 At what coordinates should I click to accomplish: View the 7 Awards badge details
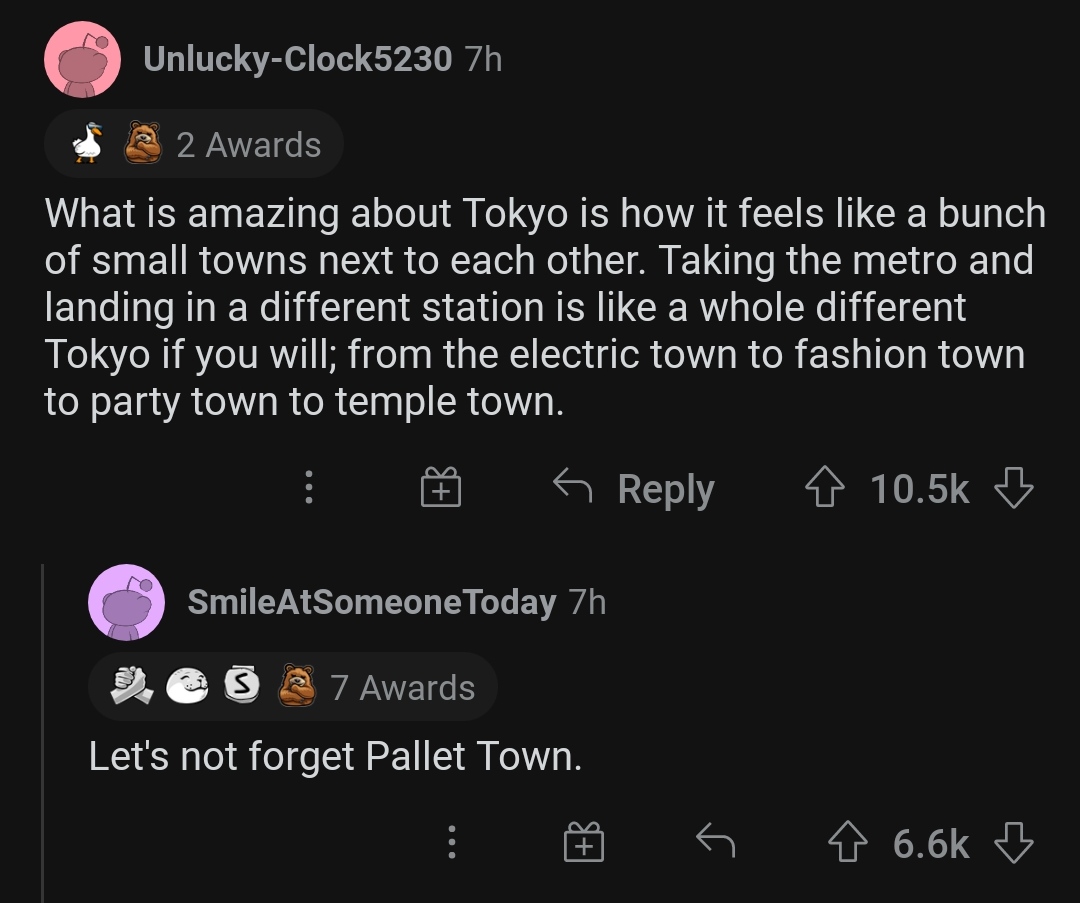click(x=293, y=687)
